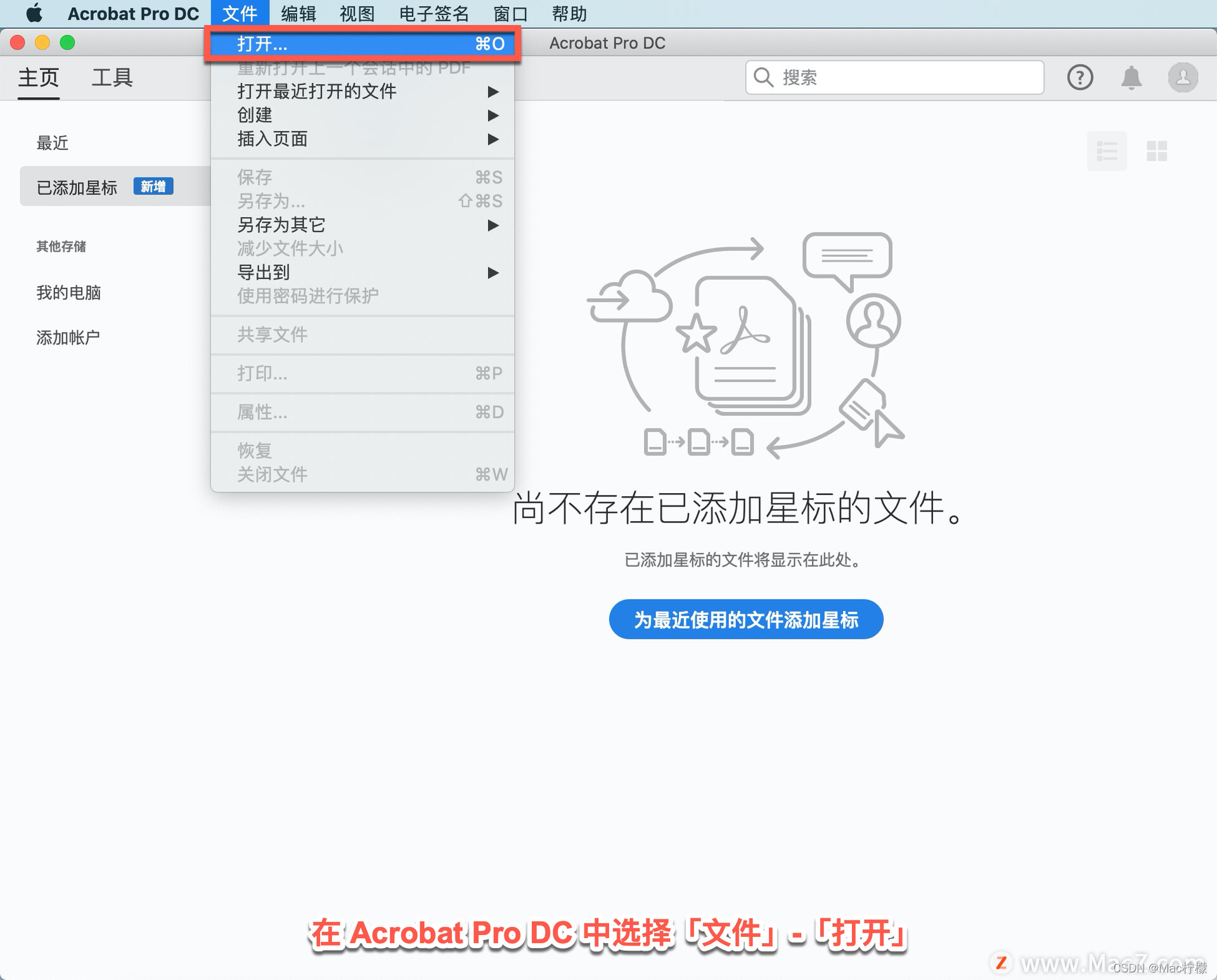This screenshot has width=1217, height=980.
Task: Click into the 搜索 search field
Action: [x=894, y=77]
